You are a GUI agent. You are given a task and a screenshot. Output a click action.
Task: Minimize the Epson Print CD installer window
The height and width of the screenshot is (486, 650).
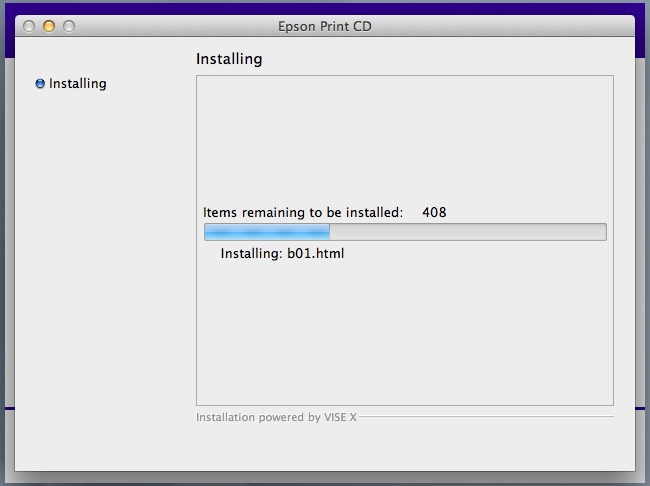pos(49,26)
